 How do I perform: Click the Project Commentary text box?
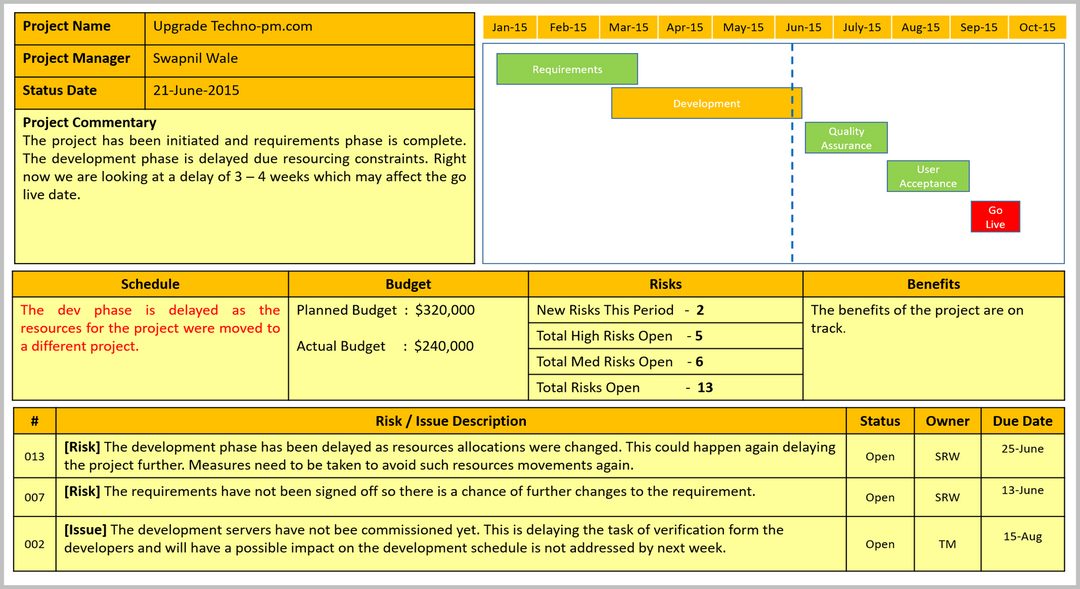click(x=245, y=185)
